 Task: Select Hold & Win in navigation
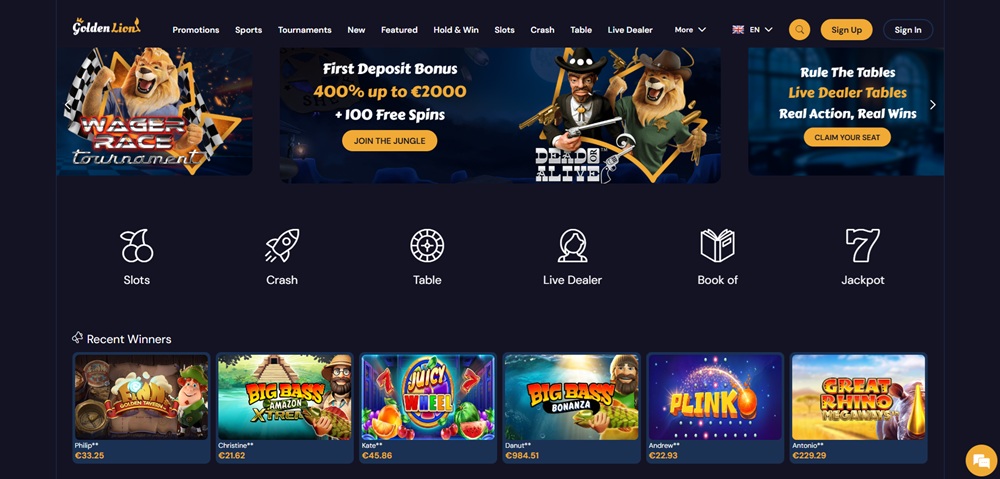coord(456,30)
